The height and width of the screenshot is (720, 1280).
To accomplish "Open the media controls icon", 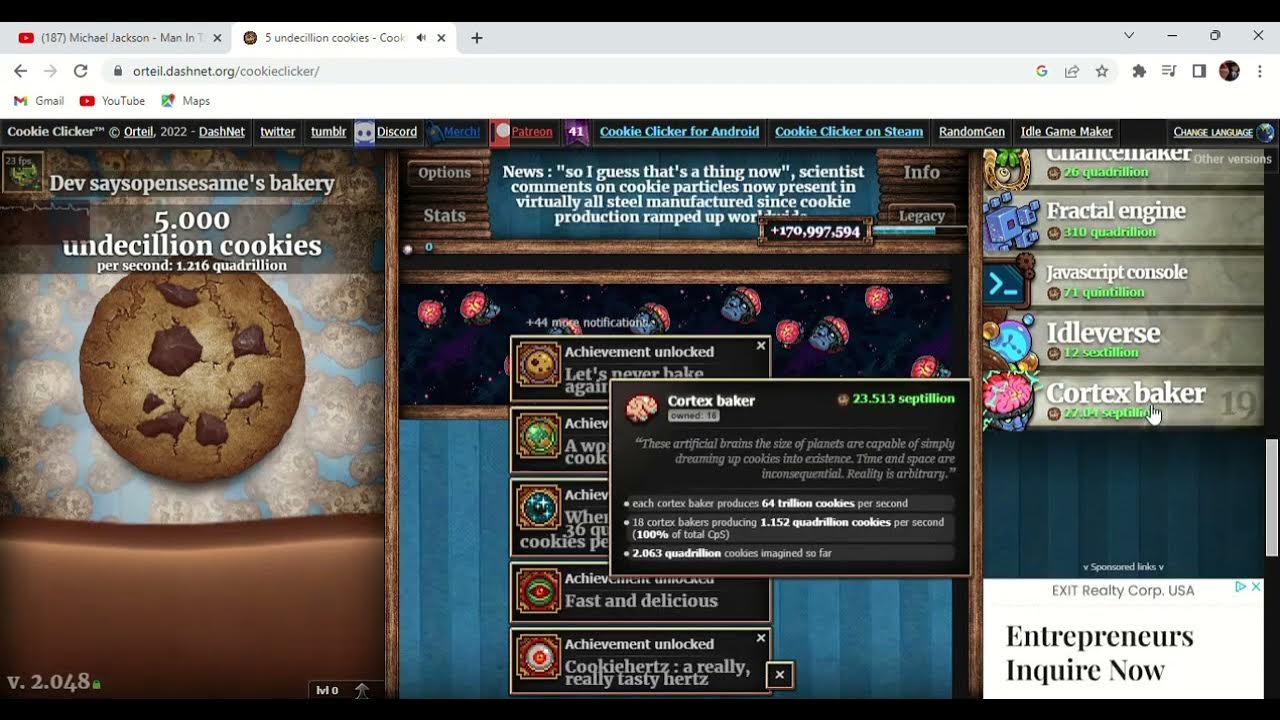I will coord(1169,71).
